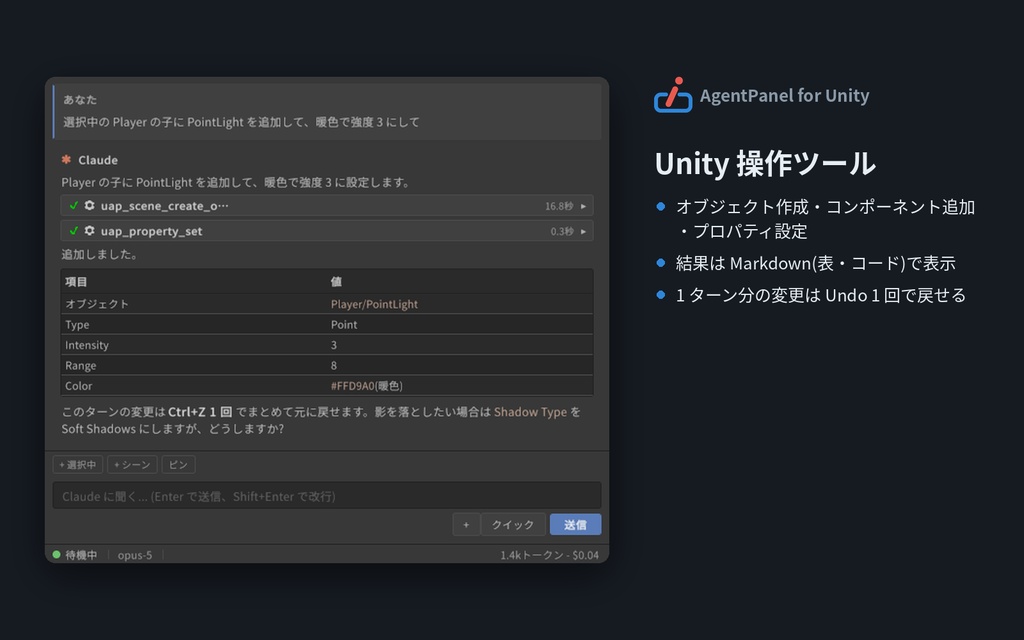Click the あなた user message header
Image resolution: width=1024 pixels, height=640 pixels.
click(x=80, y=99)
